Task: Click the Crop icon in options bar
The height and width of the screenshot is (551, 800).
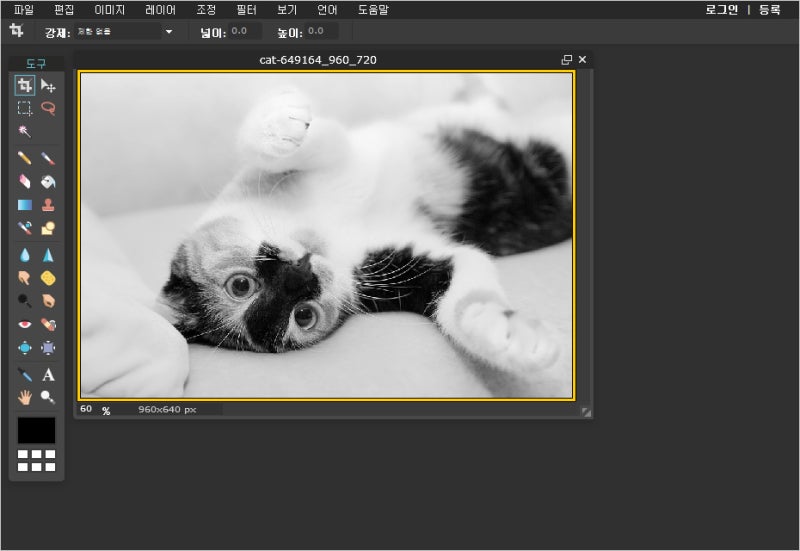Action: pyautogui.click(x=16, y=31)
